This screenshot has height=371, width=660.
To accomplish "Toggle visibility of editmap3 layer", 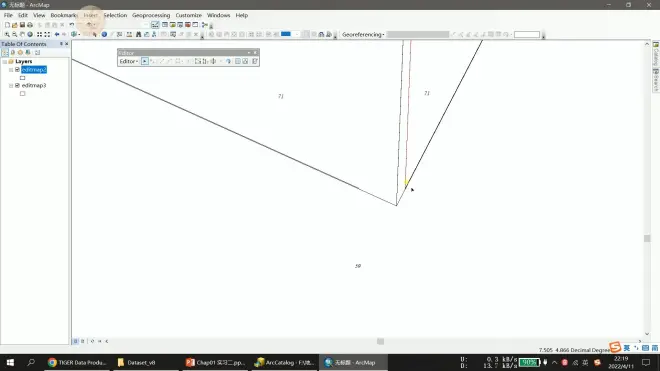I will pos(17,85).
